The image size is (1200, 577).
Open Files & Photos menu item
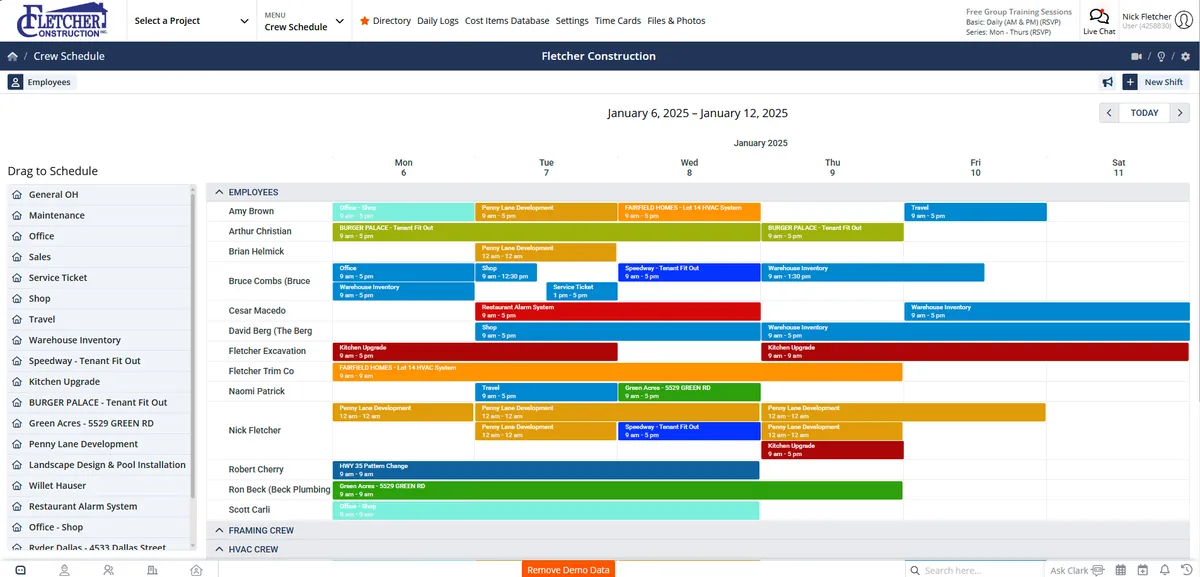click(x=676, y=20)
